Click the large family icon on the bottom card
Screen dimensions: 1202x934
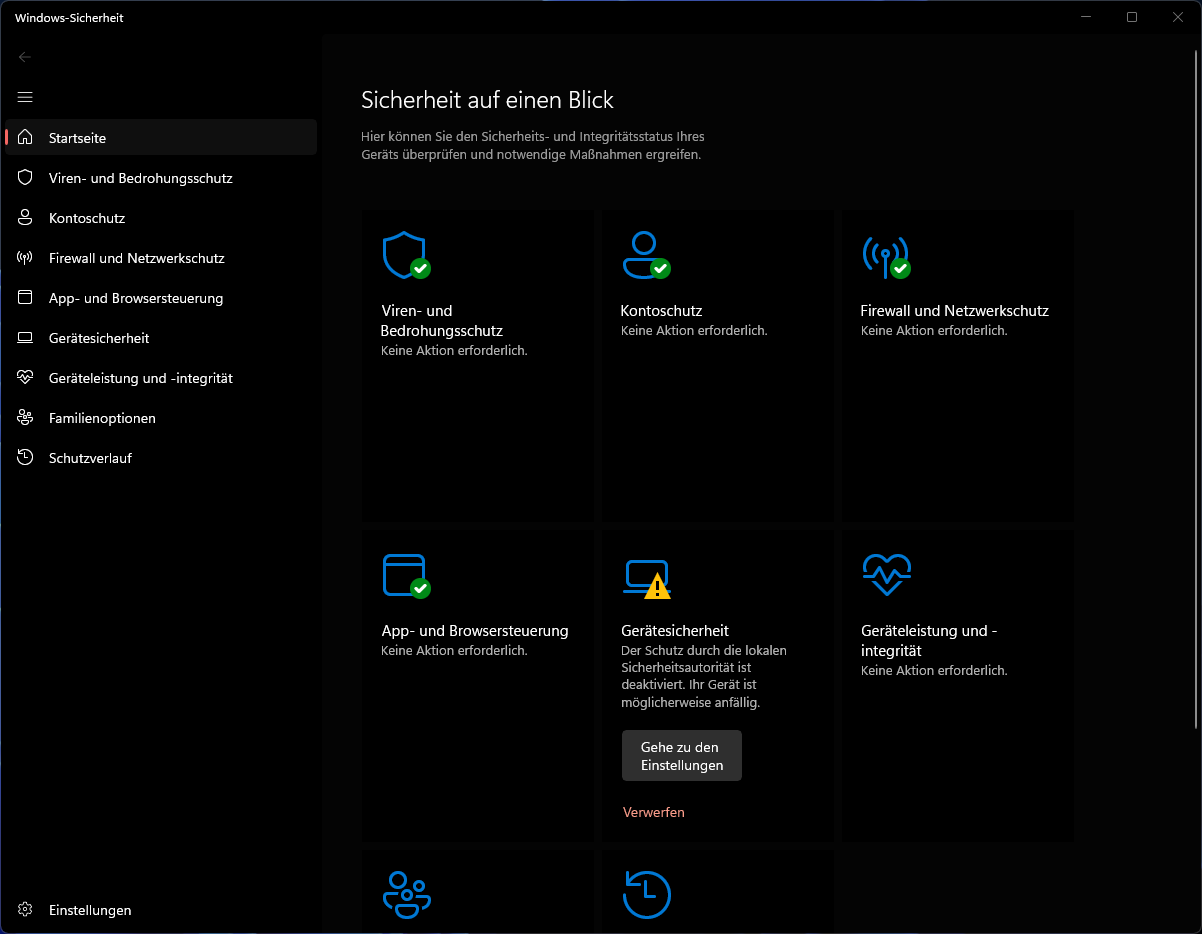(407, 894)
